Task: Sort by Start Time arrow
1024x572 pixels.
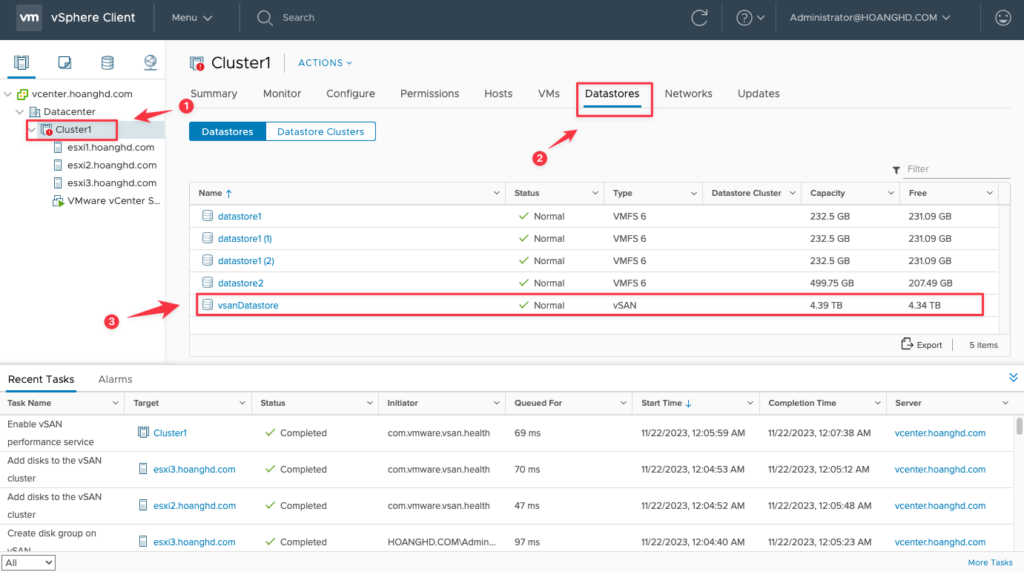Action: tap(688, 404)
